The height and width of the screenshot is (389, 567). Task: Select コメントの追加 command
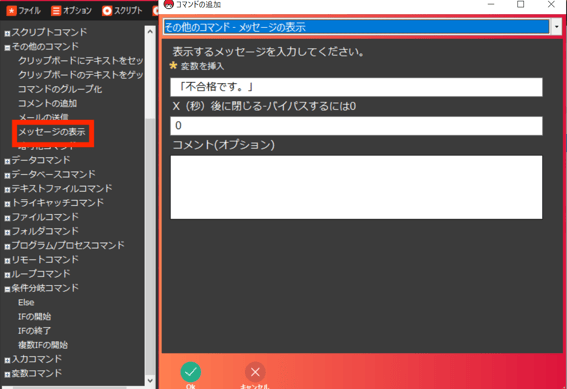[x=47, y=103]
